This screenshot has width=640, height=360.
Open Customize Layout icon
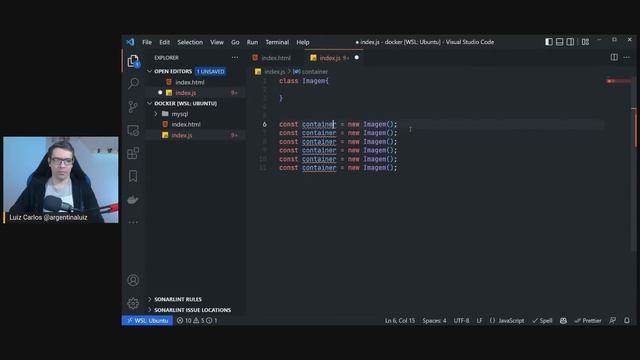(585, 42)
